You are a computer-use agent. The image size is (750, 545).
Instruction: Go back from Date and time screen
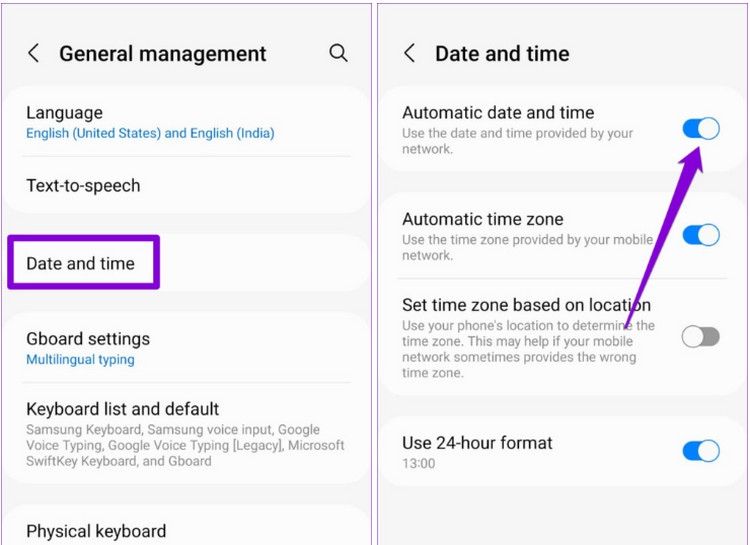(x=409, y=53)
